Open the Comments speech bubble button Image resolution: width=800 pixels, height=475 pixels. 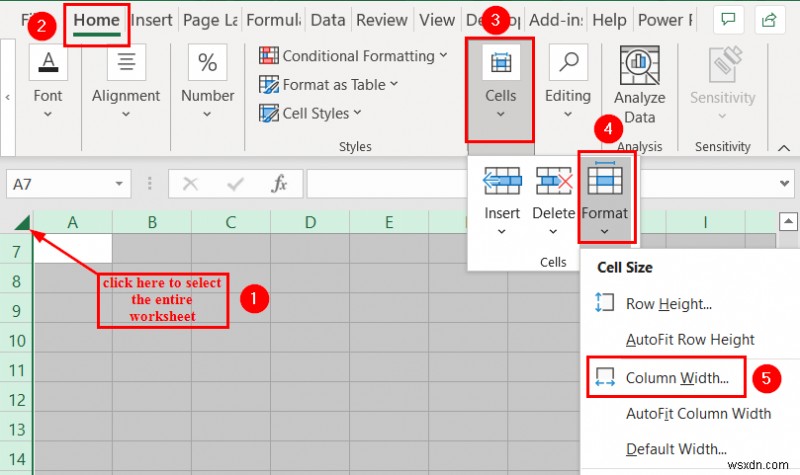click(728, 20)
